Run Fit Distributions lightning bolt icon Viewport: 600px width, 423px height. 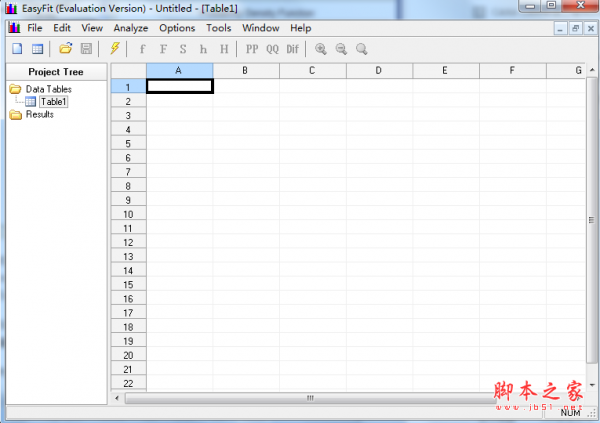[114, 49]
